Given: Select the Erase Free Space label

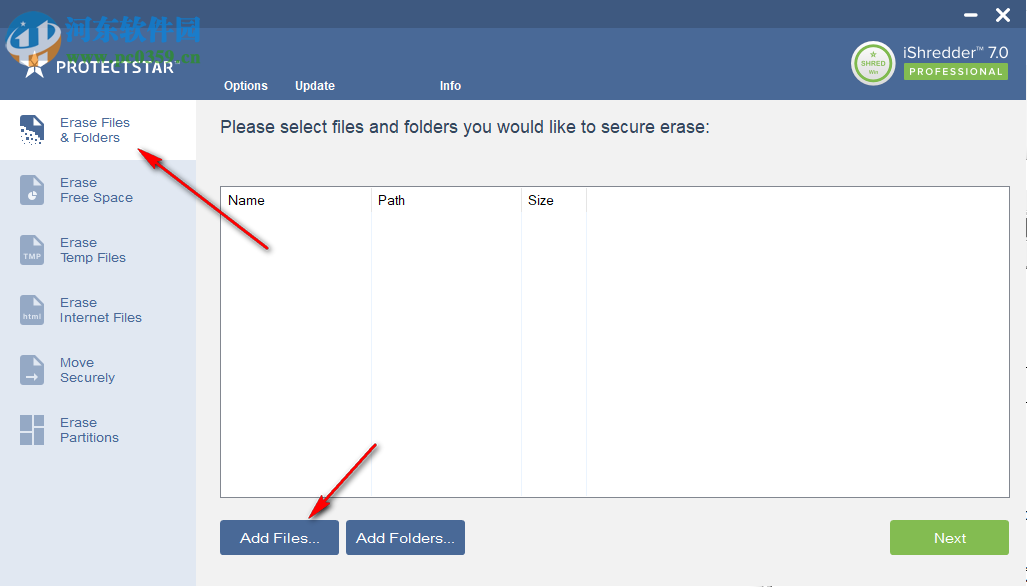Looking at the screenshot, I should pyautogui.click(x=96, y=190).
